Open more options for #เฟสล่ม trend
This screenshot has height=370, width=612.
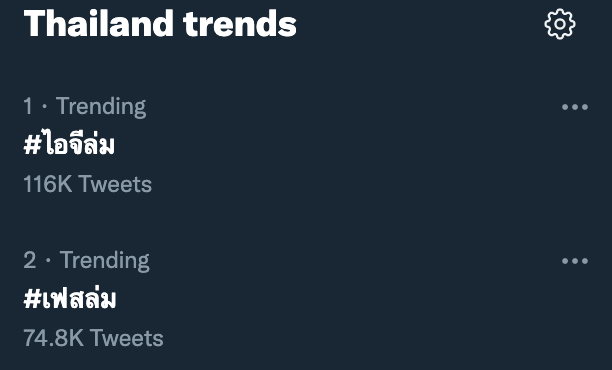(x=575, y=261)
